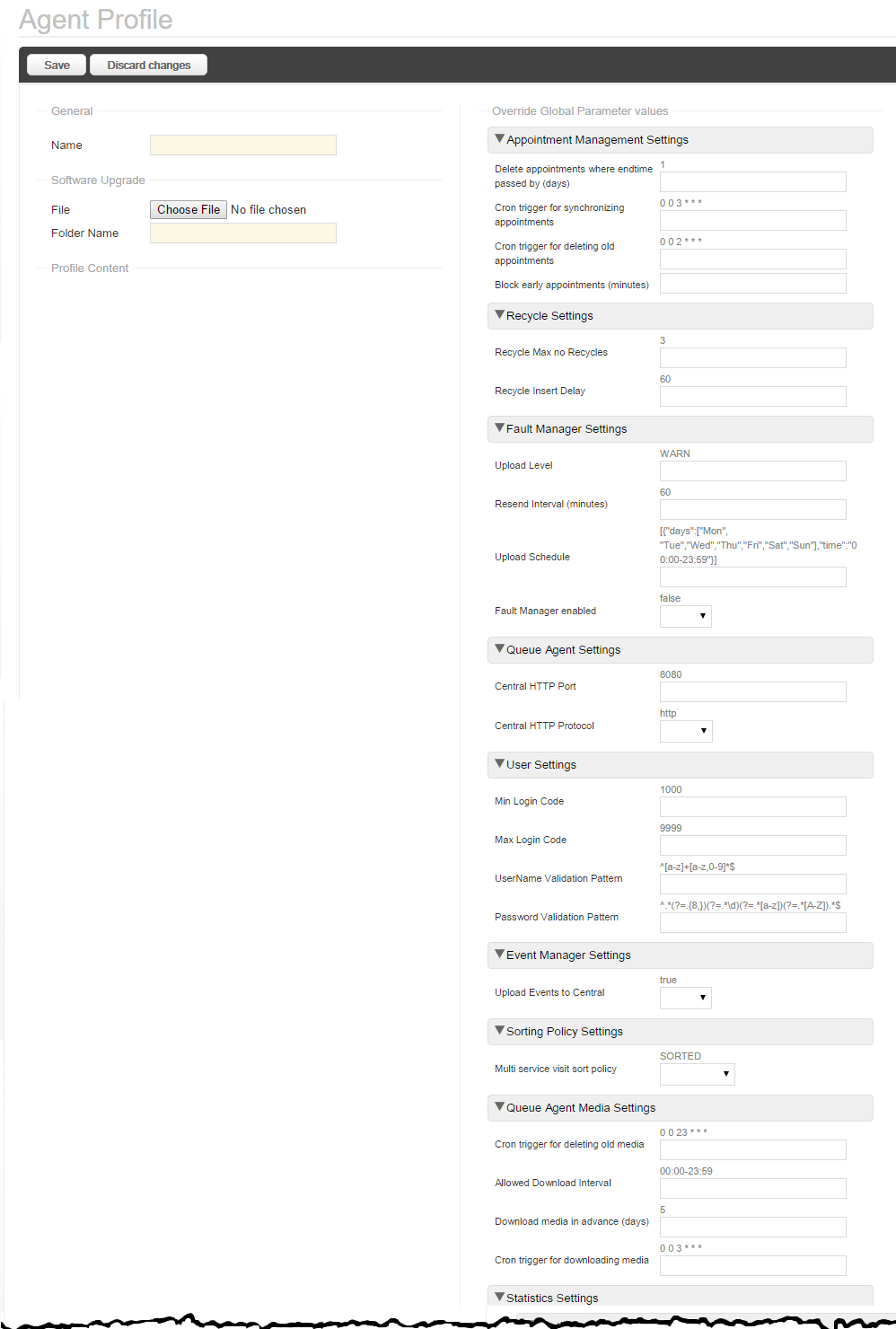The height and width of the screenshot is (1329, 896).
Task: Open Fault Manager enabled dropdown
Action: pyautogui.click(x=686, y=616)
